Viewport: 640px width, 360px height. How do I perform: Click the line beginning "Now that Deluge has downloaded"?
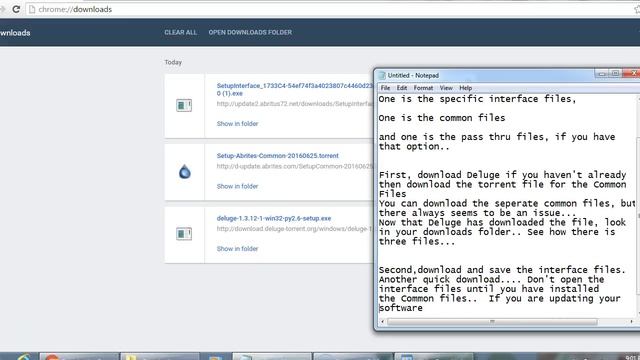[x=502, y=222]
